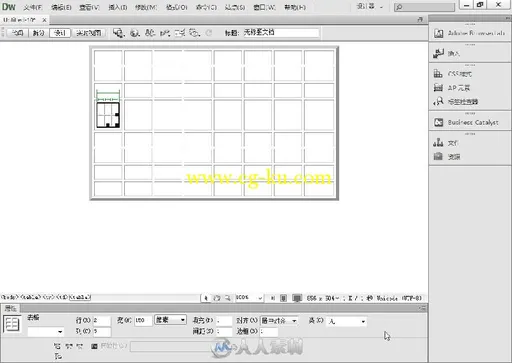Select the small nested table on the canvas
Screen dimensions: 512x363
(108, 115)
